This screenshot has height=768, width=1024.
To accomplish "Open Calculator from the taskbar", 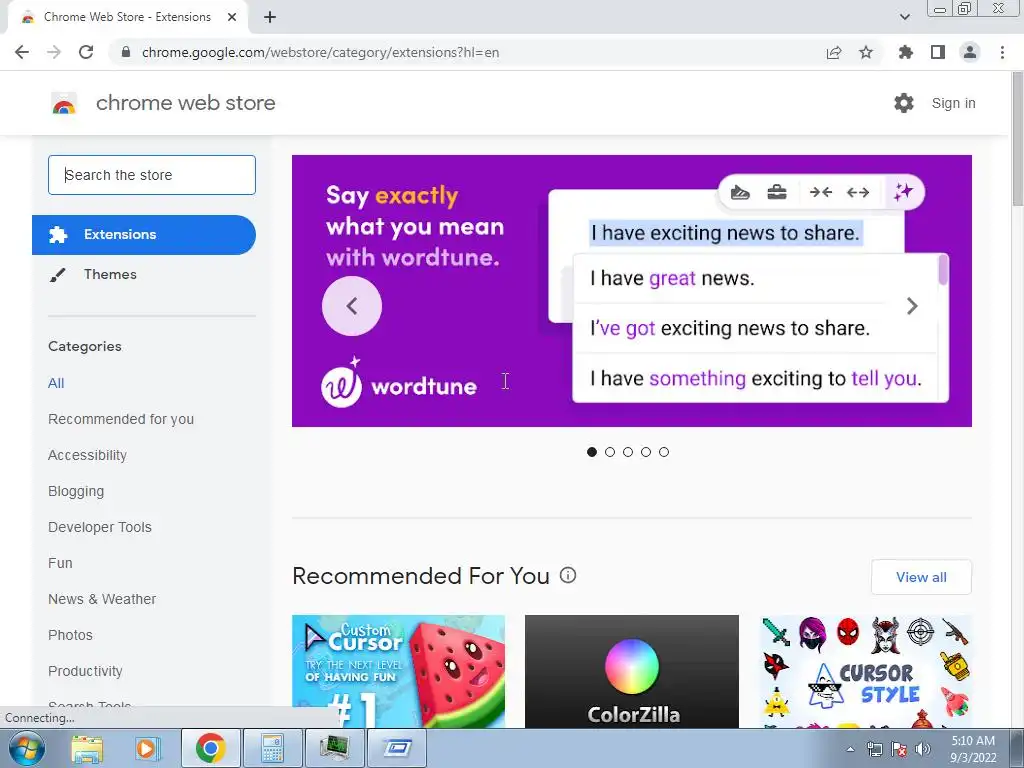I will [272, 748].
